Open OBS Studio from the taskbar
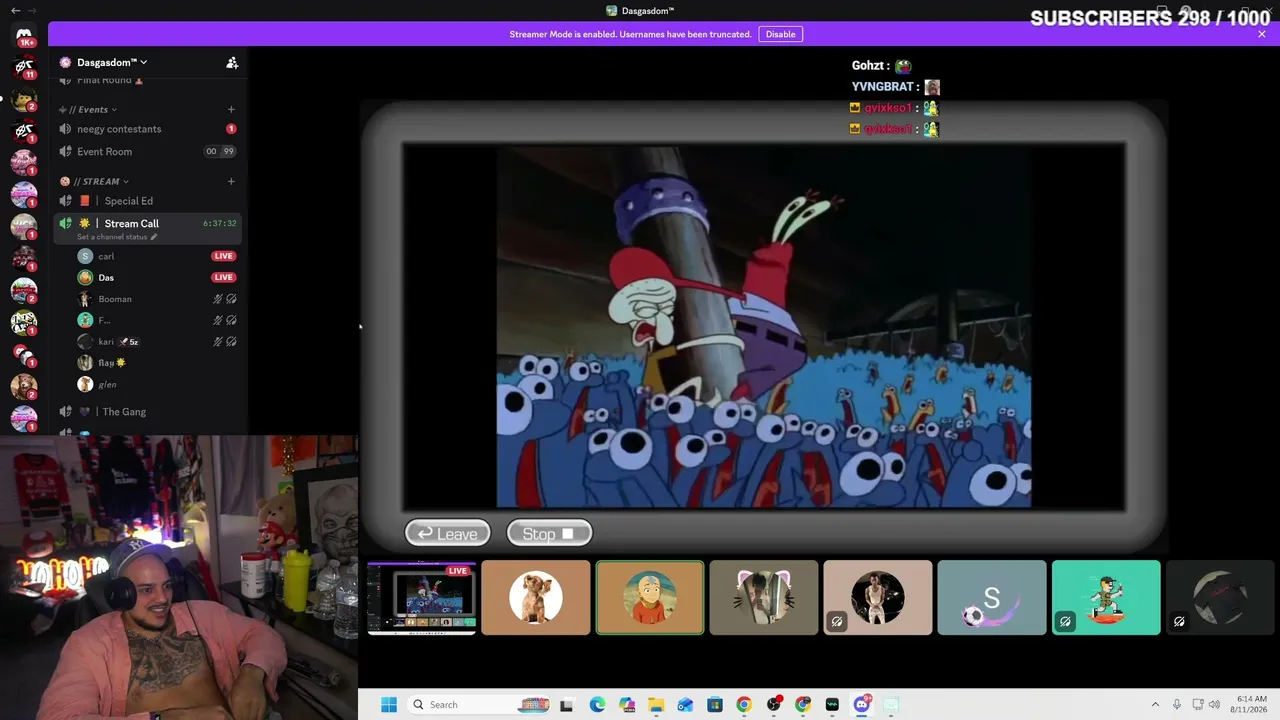 [773, 705]
